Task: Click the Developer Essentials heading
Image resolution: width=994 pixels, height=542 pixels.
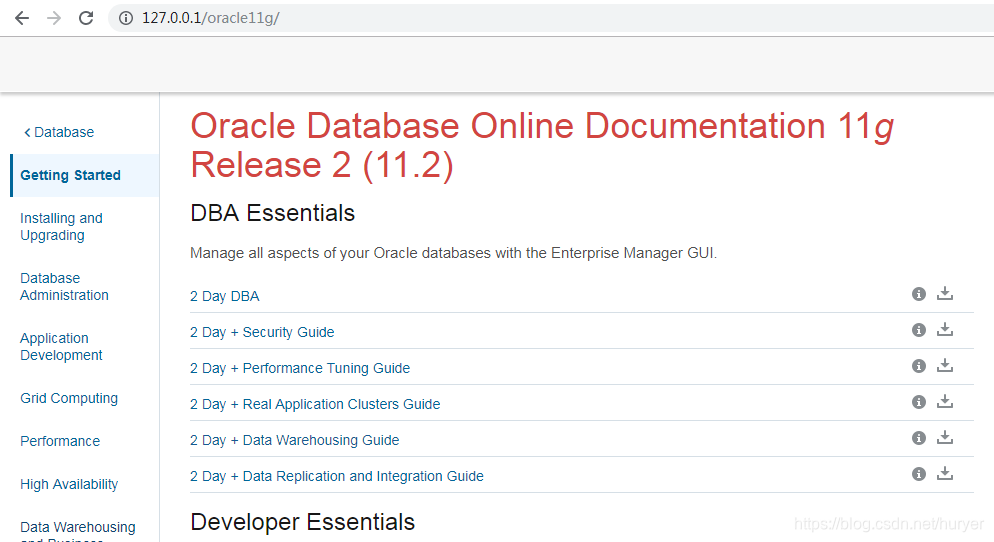Action: click(302, 522)
